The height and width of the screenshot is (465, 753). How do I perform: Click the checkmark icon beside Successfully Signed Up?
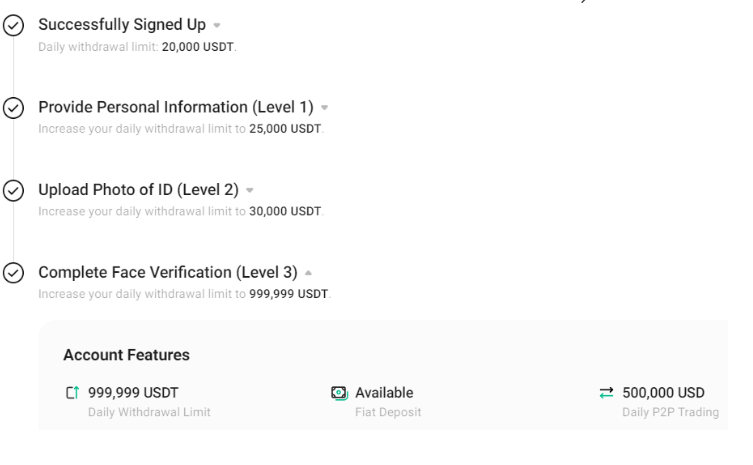coord(13,25)
